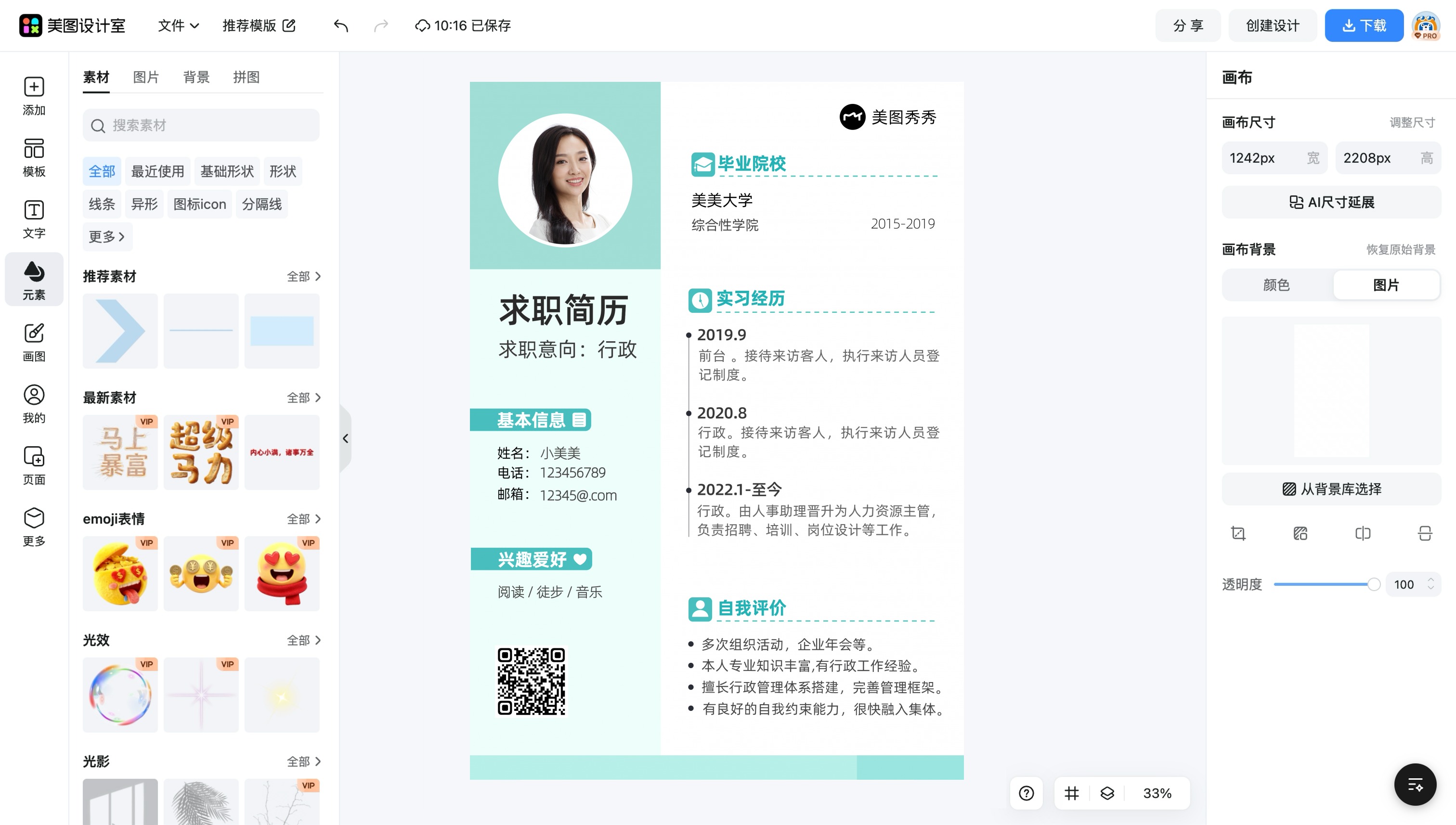Click the crop background icon
This screenshot has width=1456, height=825.
click(1238, 533)
